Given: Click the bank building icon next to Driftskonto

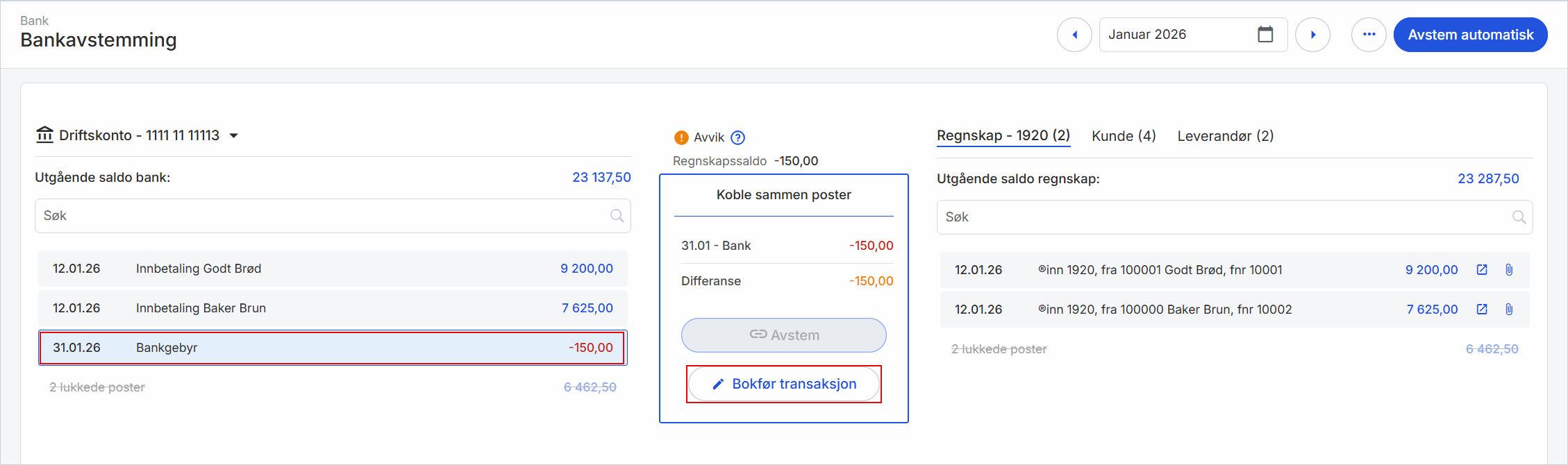Looking at the screenshot, I should (x=44, y=135).
